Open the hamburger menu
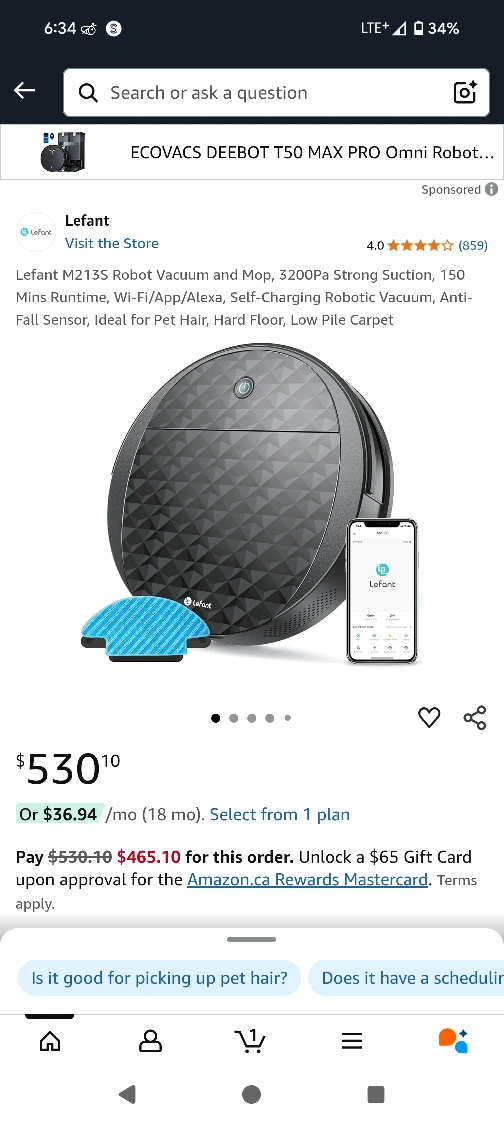Viewport: 504px width, 1122px height. coord(352,1041)
